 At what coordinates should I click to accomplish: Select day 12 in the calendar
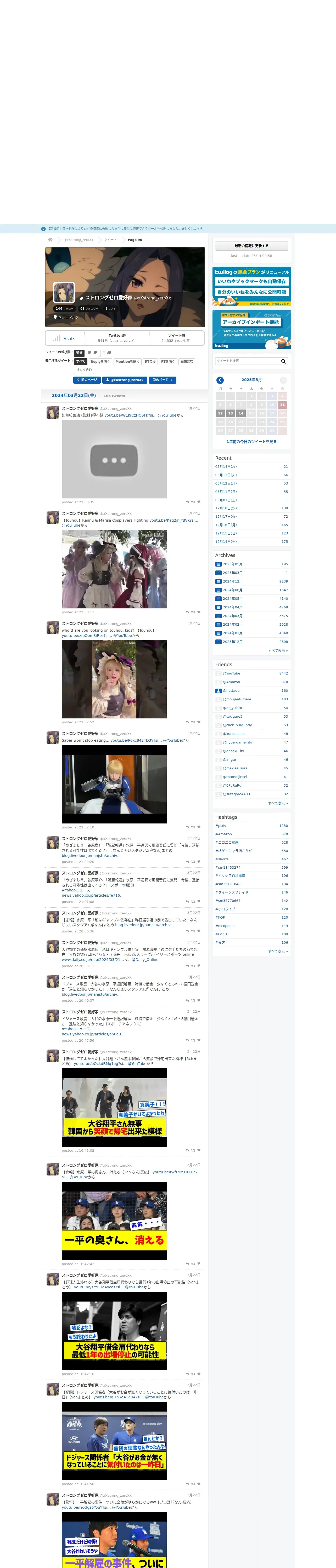tap(220, 413)
